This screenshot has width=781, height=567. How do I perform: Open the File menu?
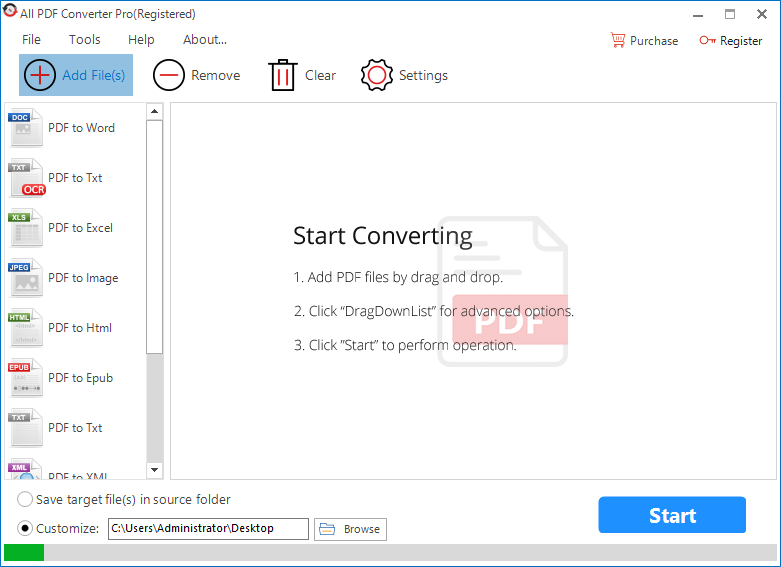coord(31,39)
